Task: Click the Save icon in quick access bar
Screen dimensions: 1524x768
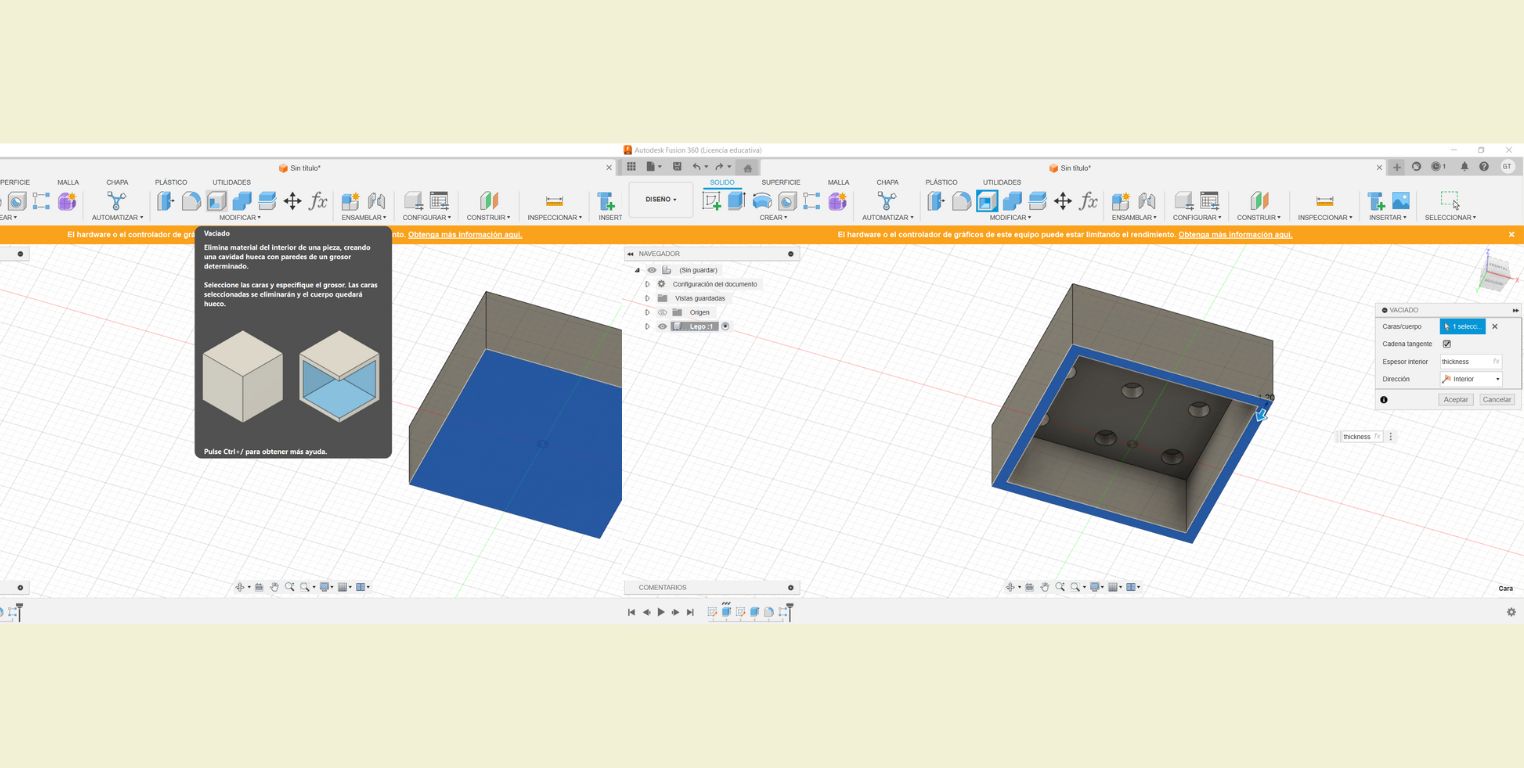Action: (677, 167)
